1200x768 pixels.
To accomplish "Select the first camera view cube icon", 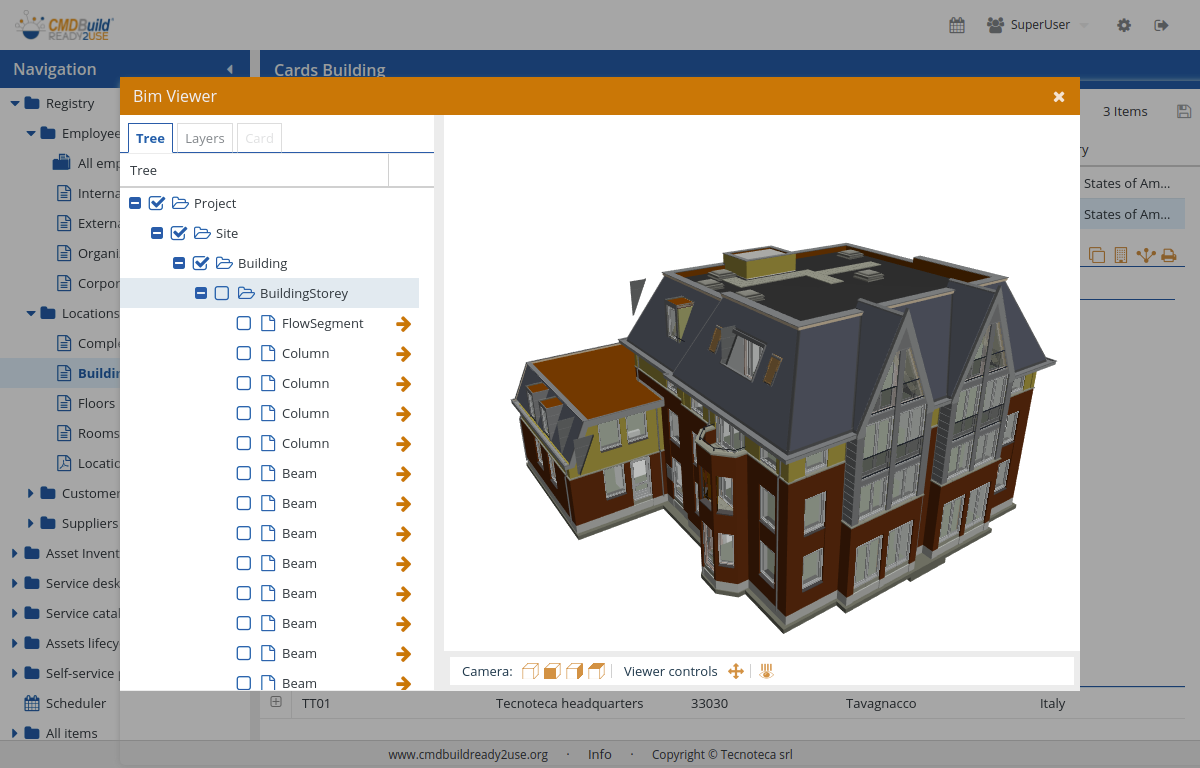I will (531, 671).
